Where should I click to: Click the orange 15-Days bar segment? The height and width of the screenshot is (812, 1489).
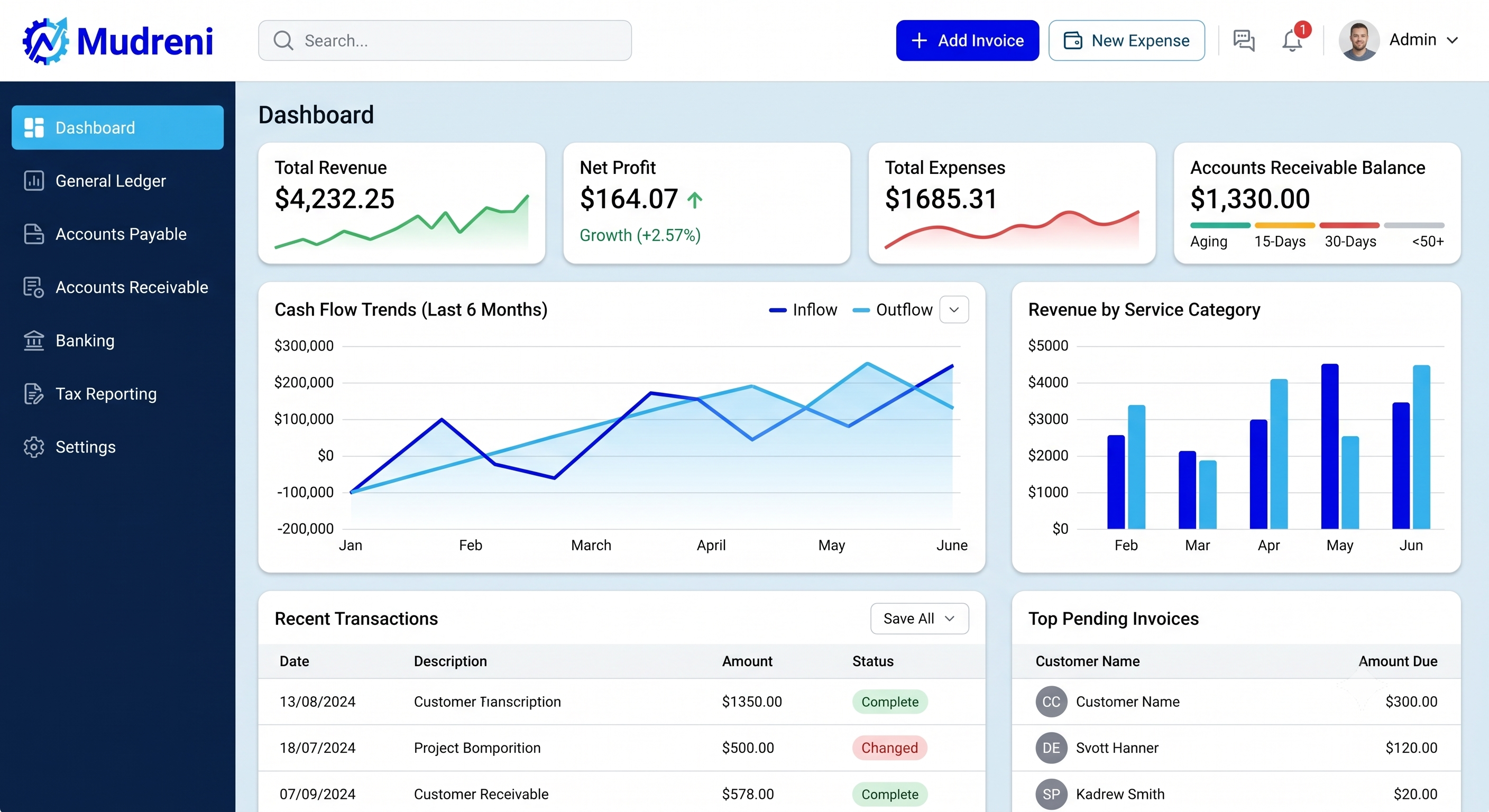click(1285, 225)
